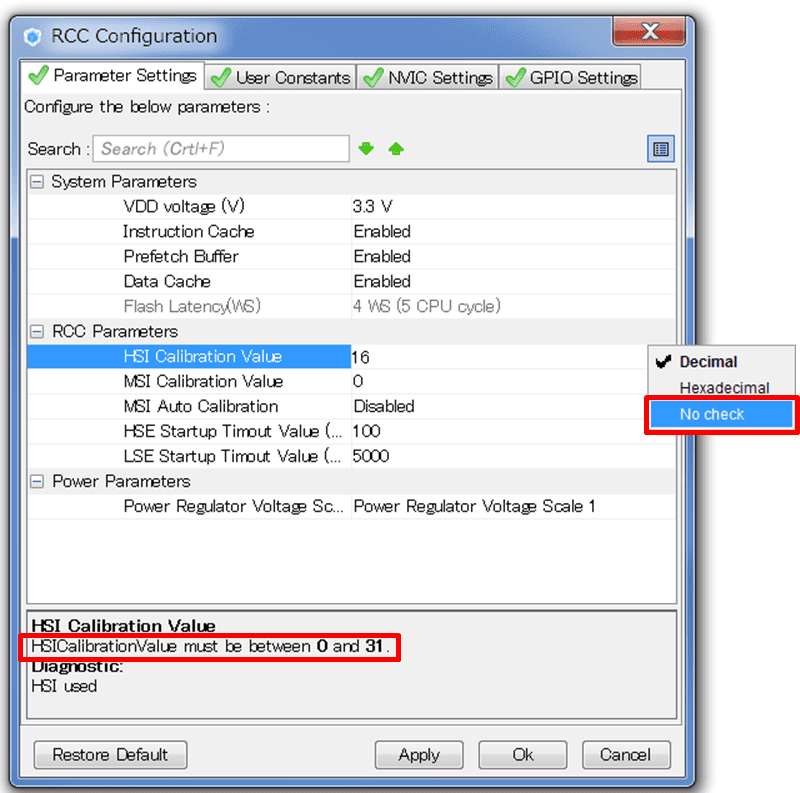Image resolution: width=800 pixels, height=793 pixels.
Task: Collapse the RCC Parameters group
Action: [37, 332]
